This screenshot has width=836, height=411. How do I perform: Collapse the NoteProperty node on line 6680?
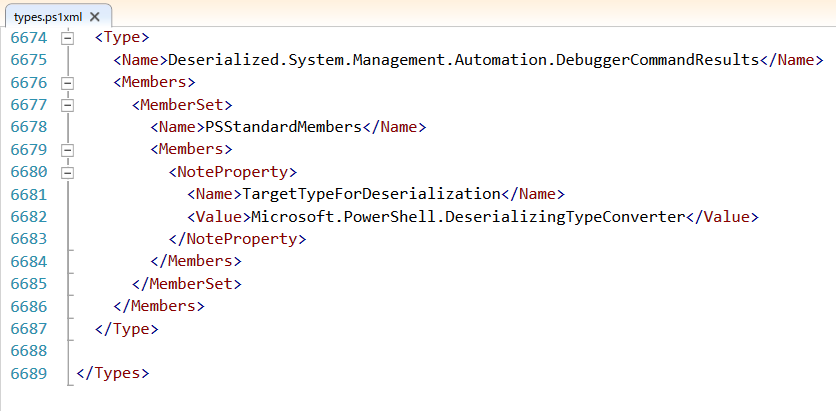68,172
